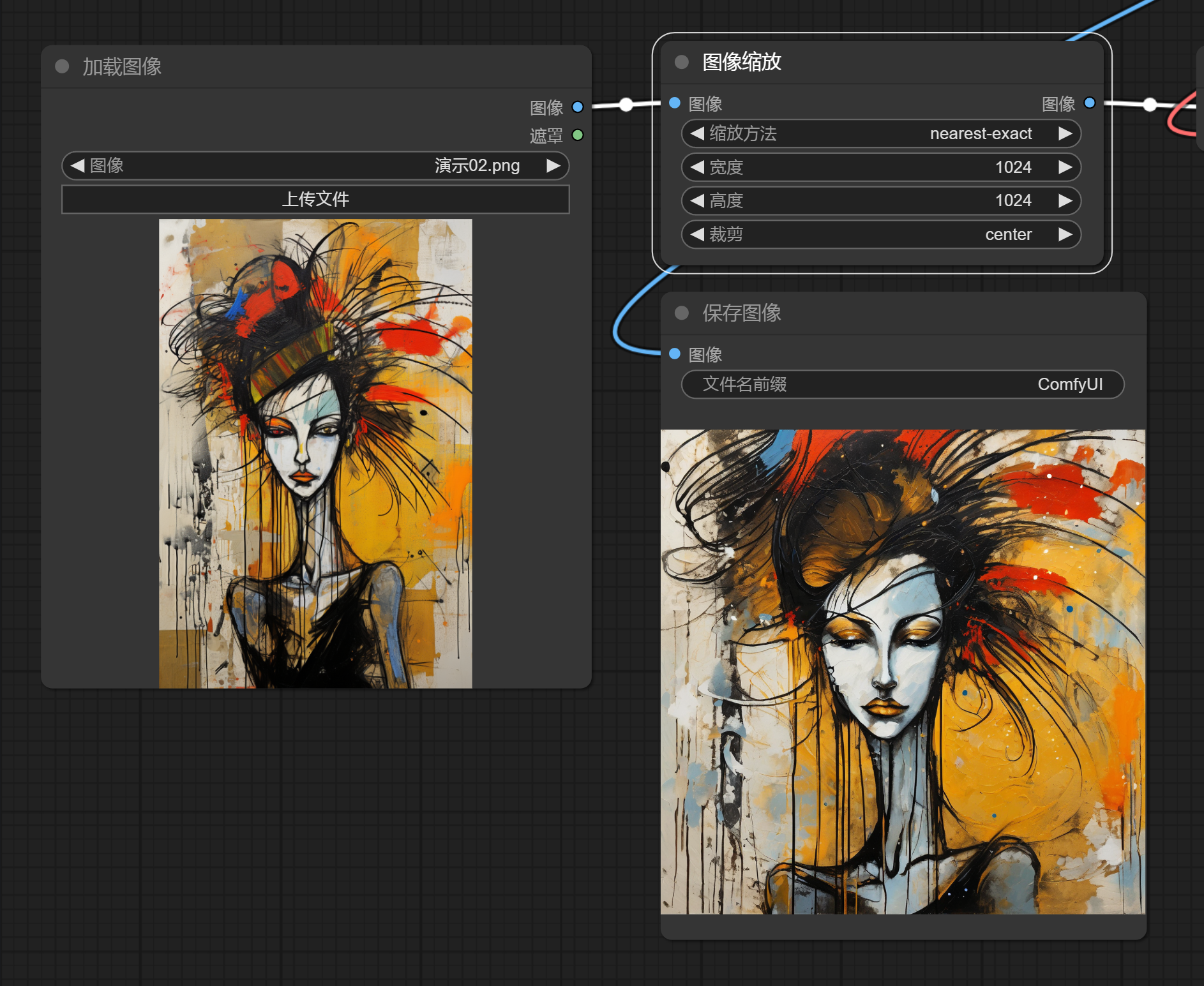Open the 演示02.png image file dropdown

pos(315,166)
